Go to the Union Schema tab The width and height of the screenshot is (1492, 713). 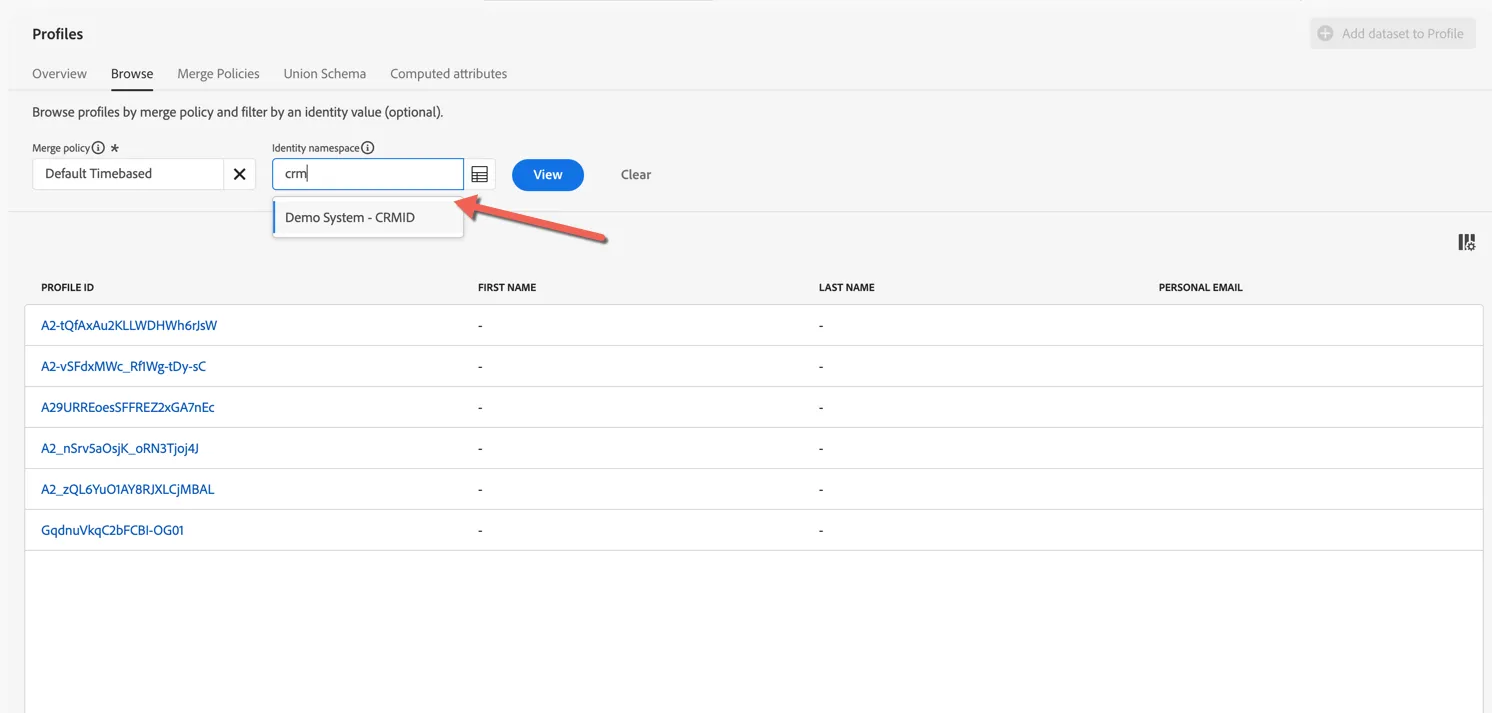(x=325, y=74)
